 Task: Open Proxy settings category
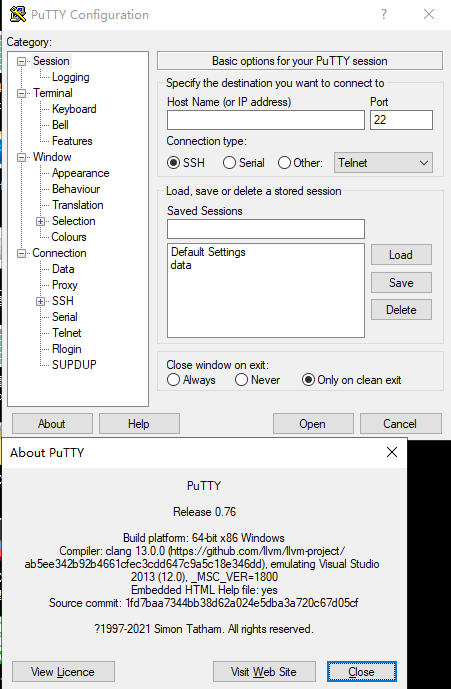[64, 285]
